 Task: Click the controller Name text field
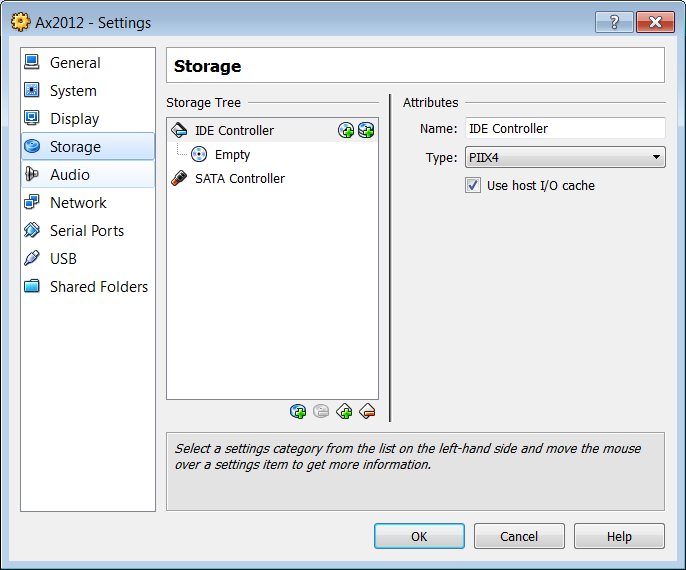pos(565,129)
